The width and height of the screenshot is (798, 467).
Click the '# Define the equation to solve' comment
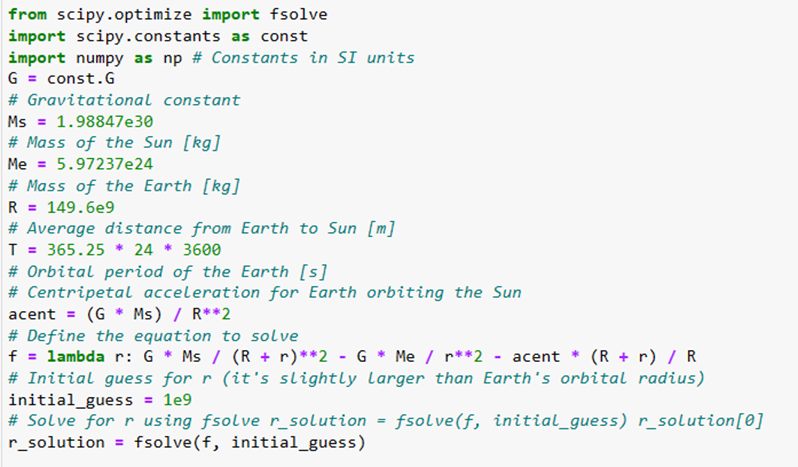click(152, 335)
